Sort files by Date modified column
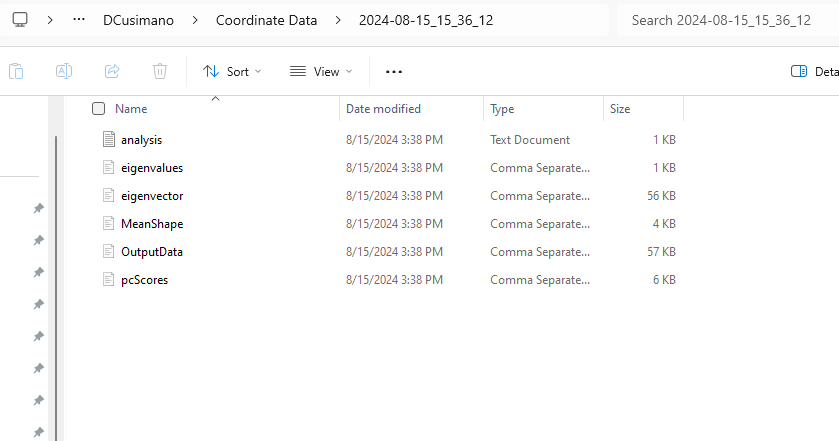 pos(383,109)
